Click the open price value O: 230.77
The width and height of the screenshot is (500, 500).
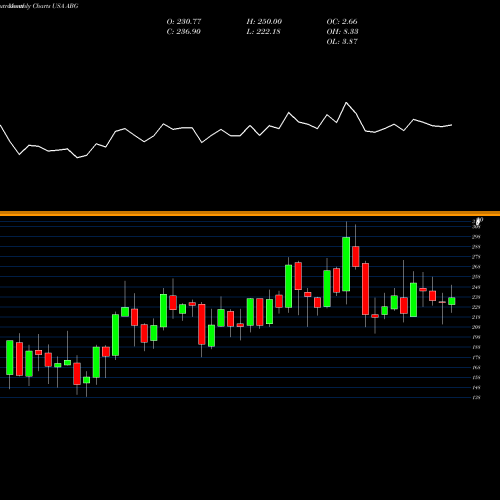(x=184, y=22)
